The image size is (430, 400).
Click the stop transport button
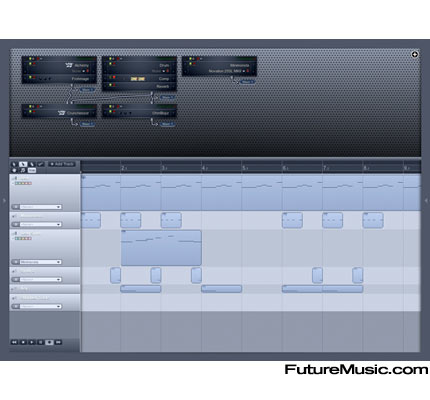tap(23, 342)
